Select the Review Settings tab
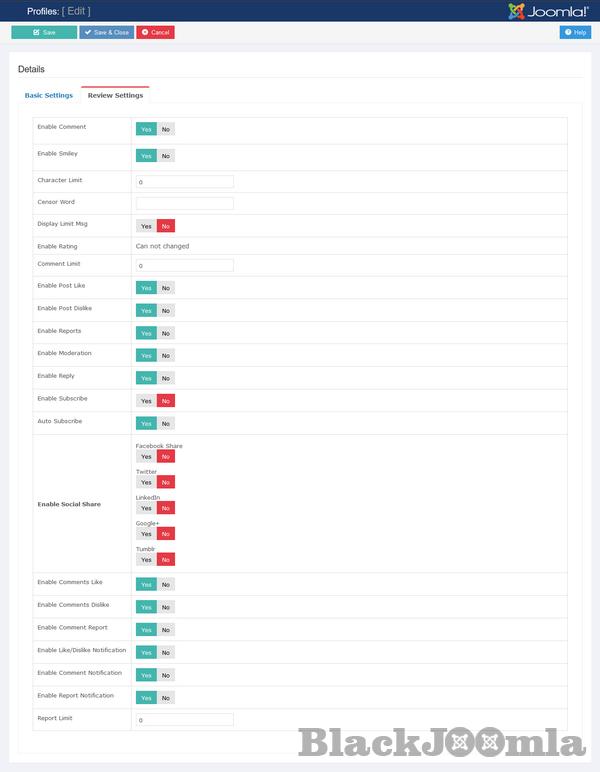The height and width of the screenshot is (772, 600). (x=115, y=95)
